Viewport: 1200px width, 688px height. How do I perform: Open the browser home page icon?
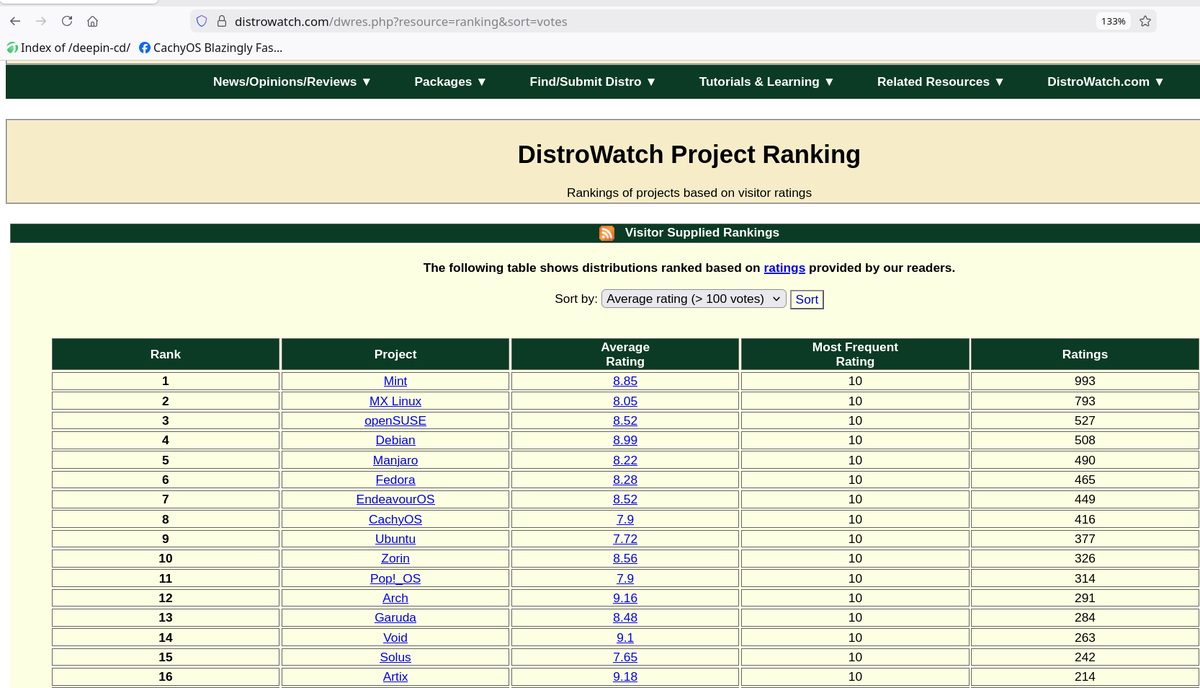(92, 20)
